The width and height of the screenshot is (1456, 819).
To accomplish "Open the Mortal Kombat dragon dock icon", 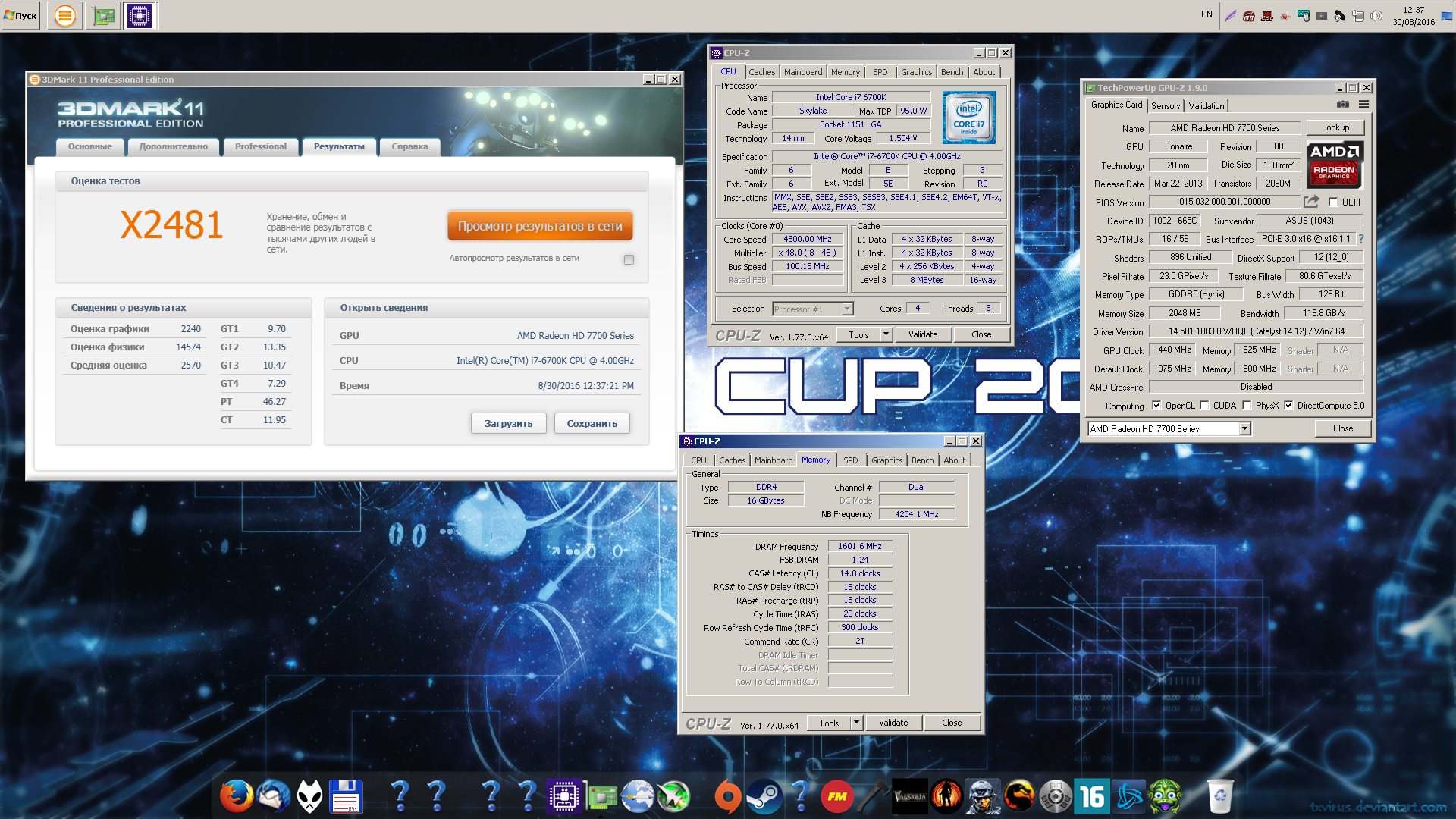I will pos(1019,796).
